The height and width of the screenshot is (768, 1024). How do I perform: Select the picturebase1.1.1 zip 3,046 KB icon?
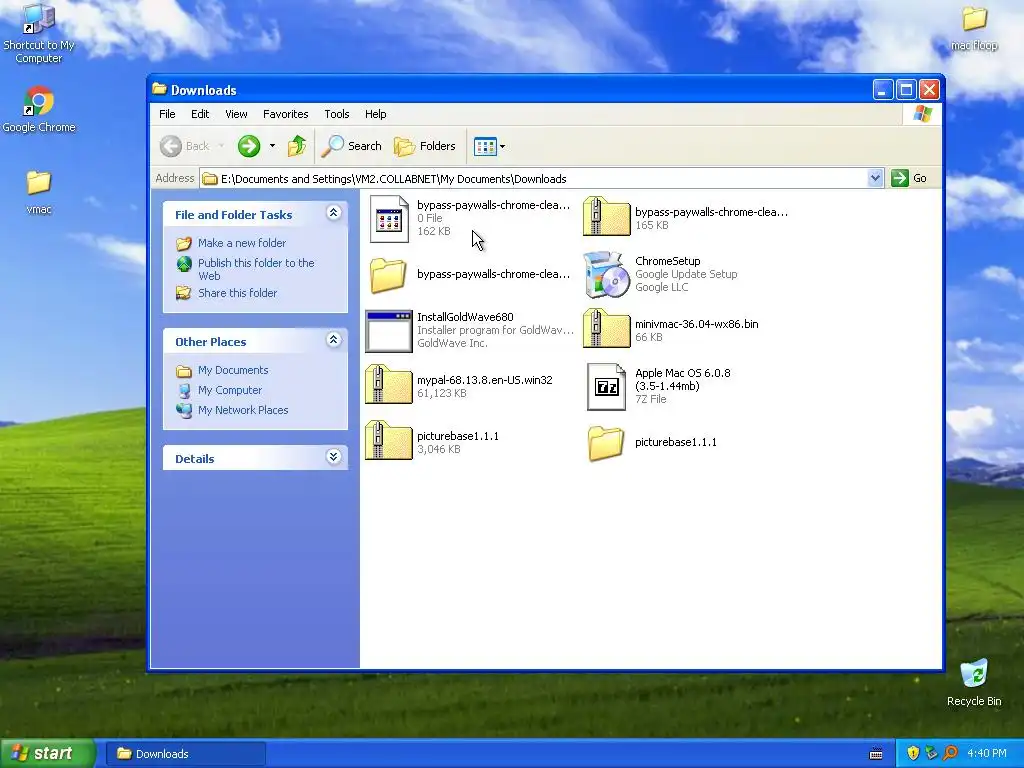(389, 441)
